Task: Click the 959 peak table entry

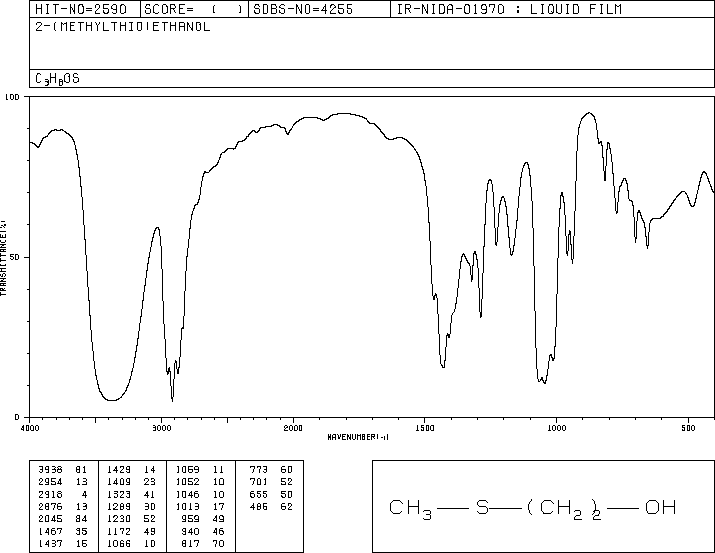Action: pyautogui.click(x=202, y=519)
